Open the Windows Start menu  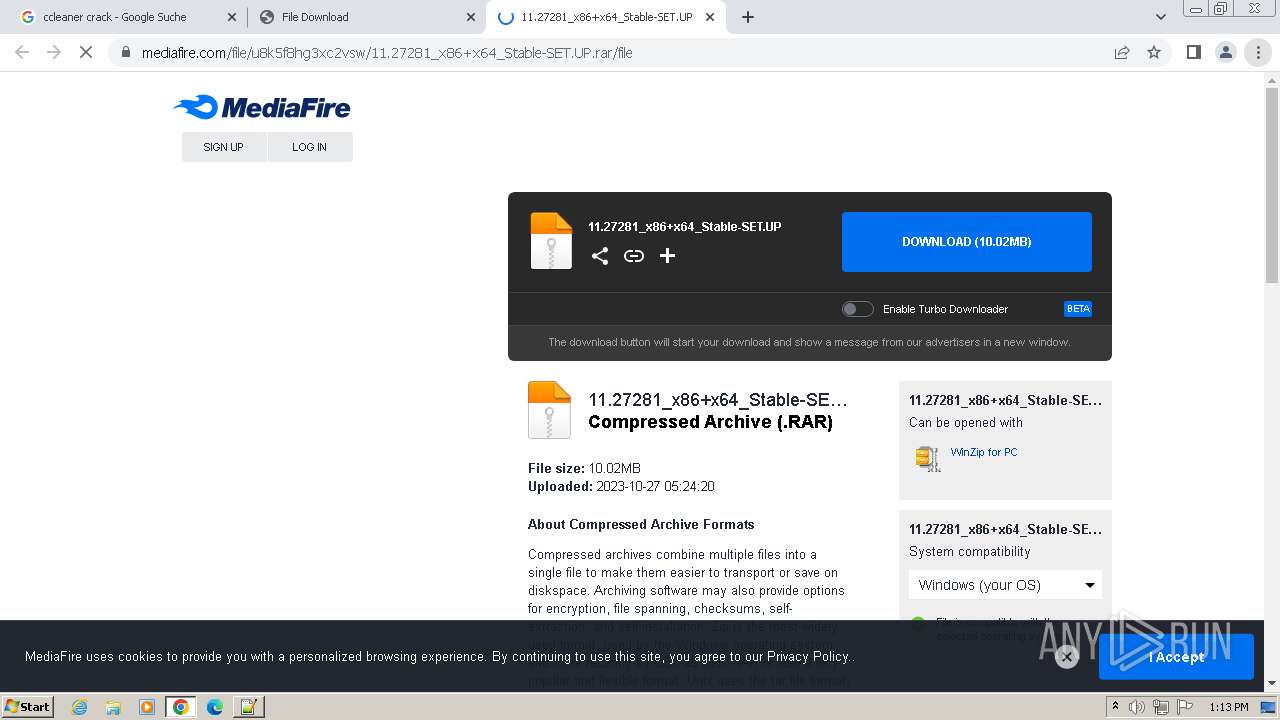click(27, 707)
